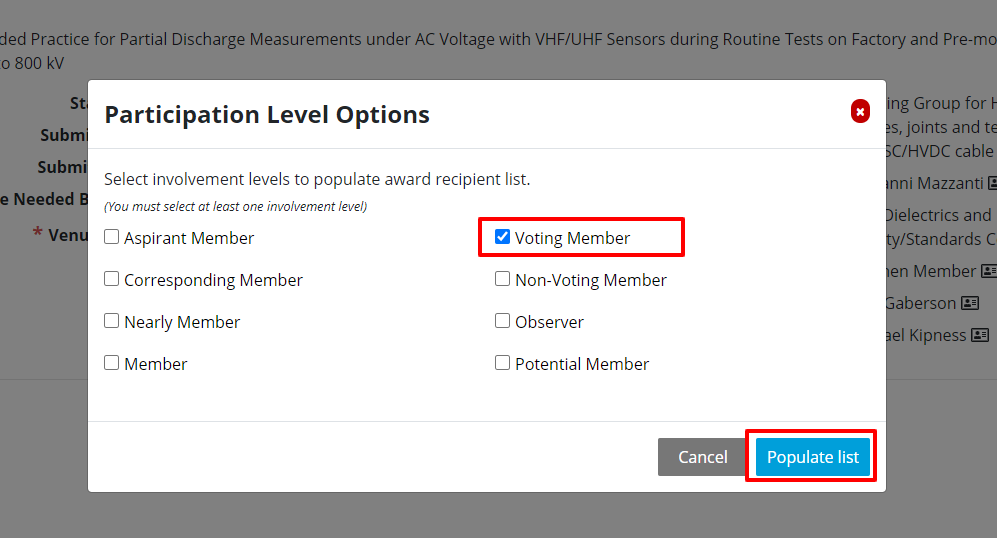
Task: Enable the Corresponding Member option
Action: point(111,279)
